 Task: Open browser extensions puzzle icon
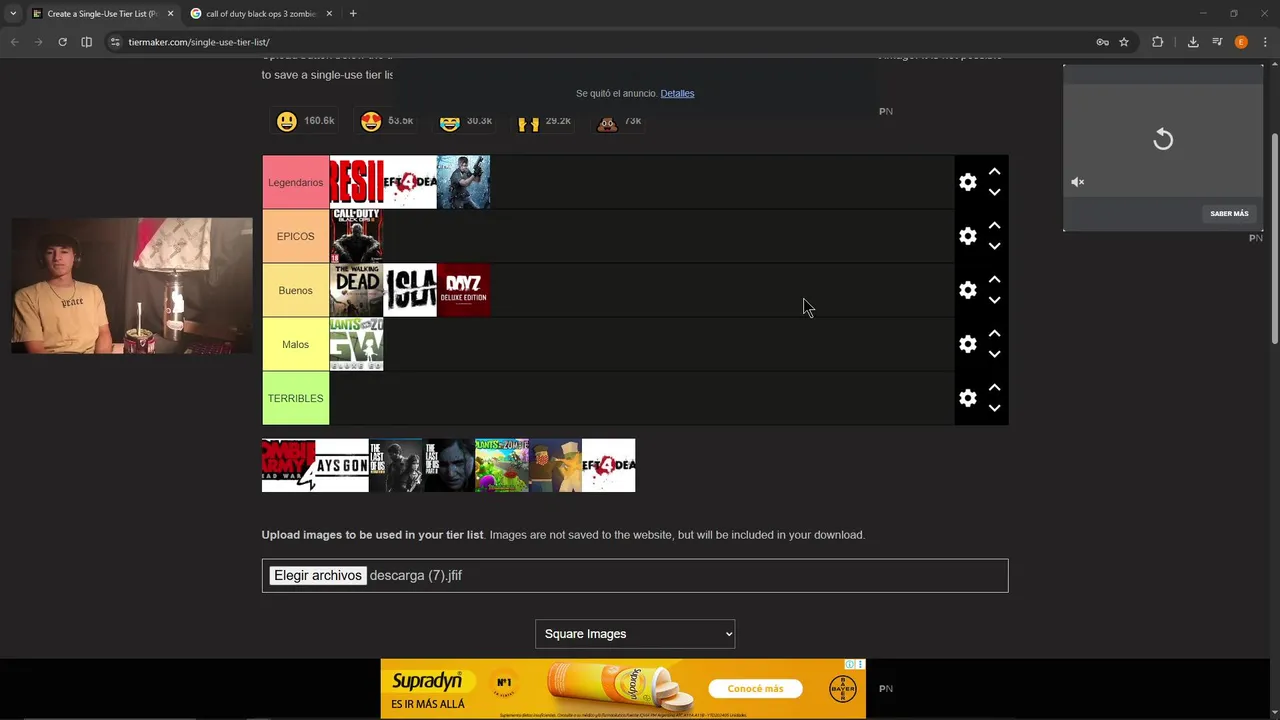tap(1157, 42)
